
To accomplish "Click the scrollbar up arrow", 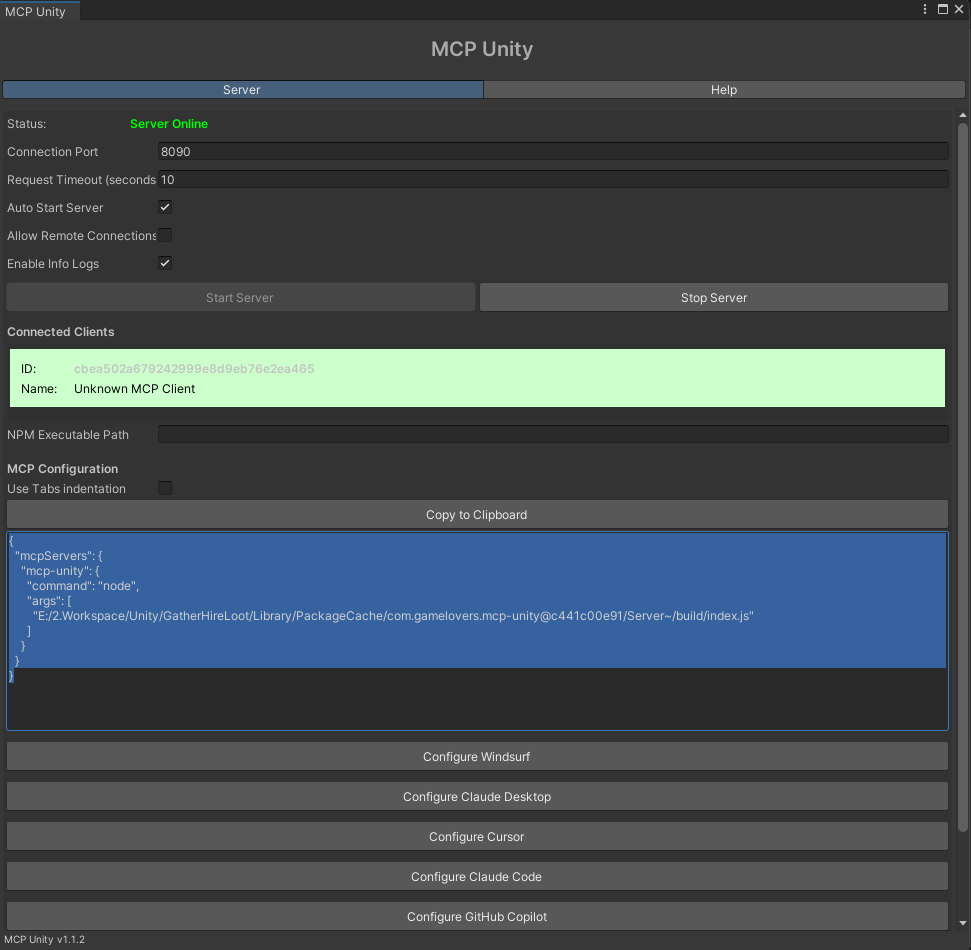I will [x=962, y=116].
